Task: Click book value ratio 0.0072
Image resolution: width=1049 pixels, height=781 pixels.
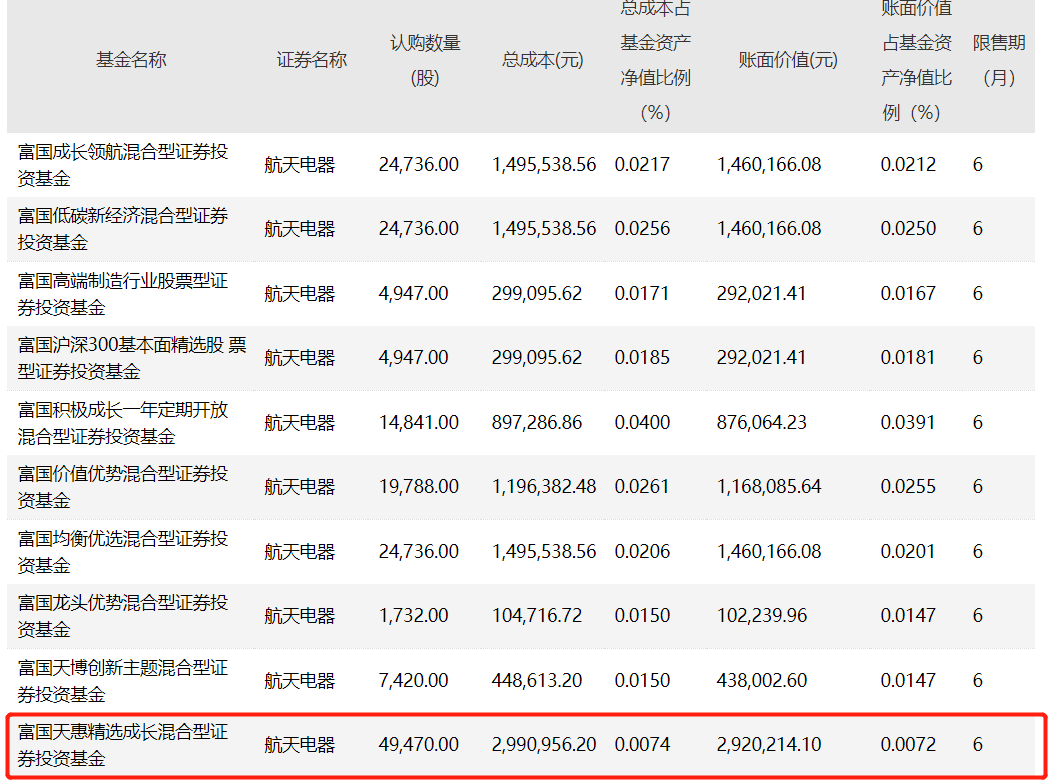Action: click(909, 744)
